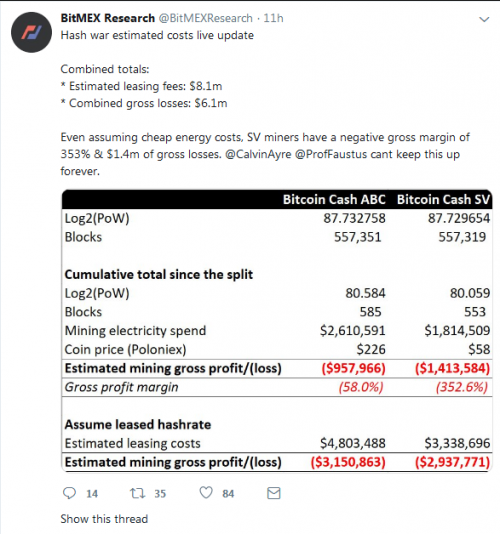Viewport: 500px width, 534px height.
Task: Open the @CalvinAyre mention
Action: [x=258, y=154]
